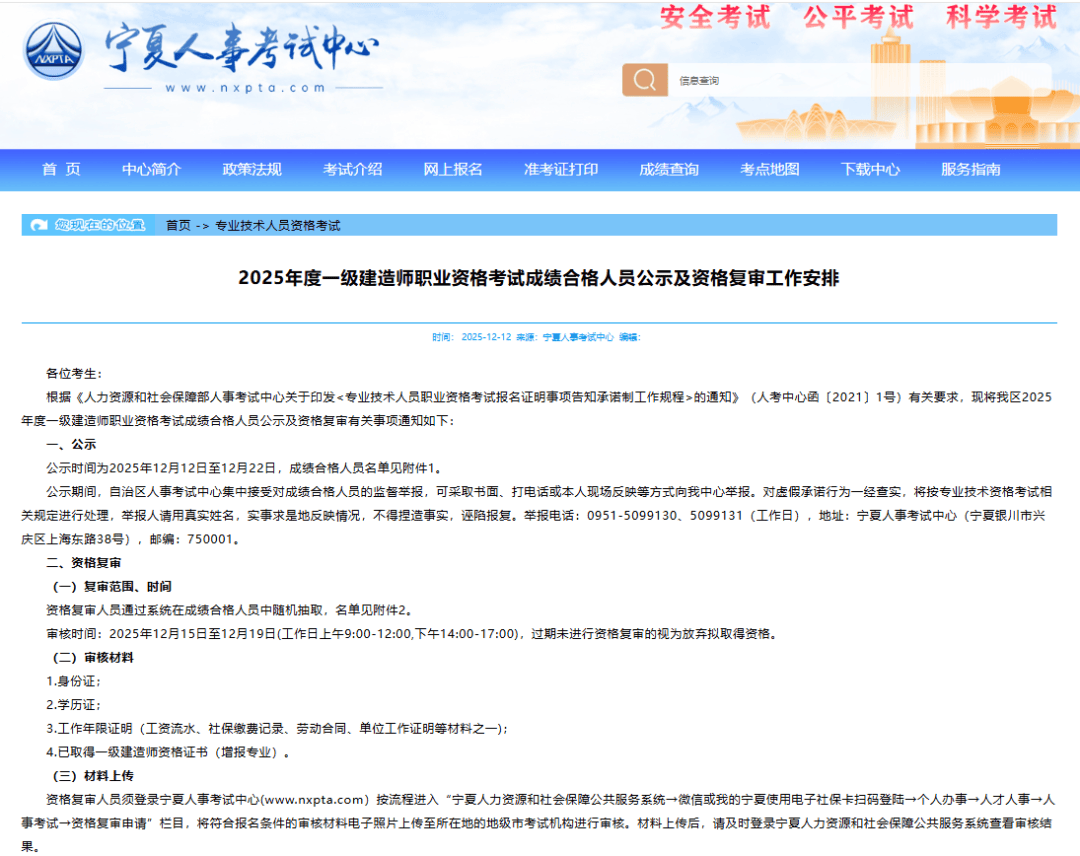Screen dimensions: 1080x856
Task: Select 政策法规 from the navigation bar
Action: (x=252, y=169)
